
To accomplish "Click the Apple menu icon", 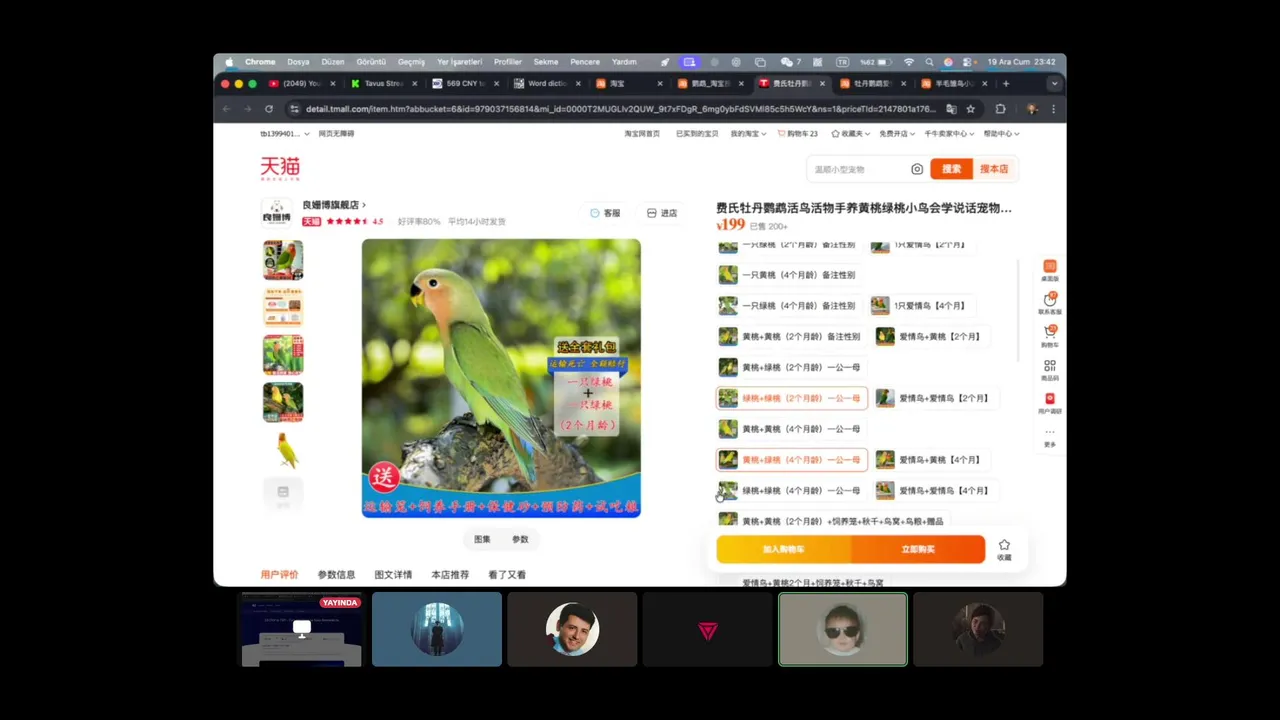I will pyautogui.click(x=229, y=62).
